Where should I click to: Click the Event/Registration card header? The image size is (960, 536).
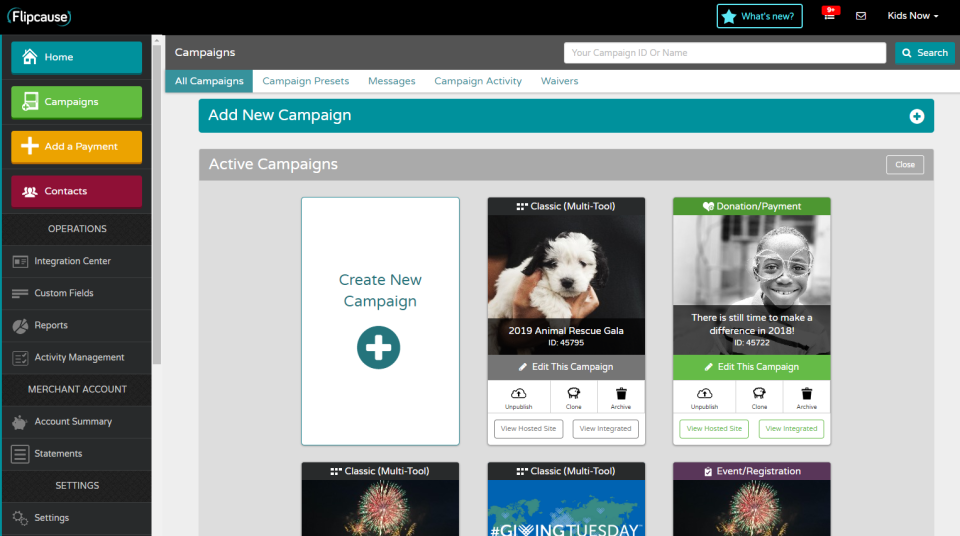pos(751,471)
